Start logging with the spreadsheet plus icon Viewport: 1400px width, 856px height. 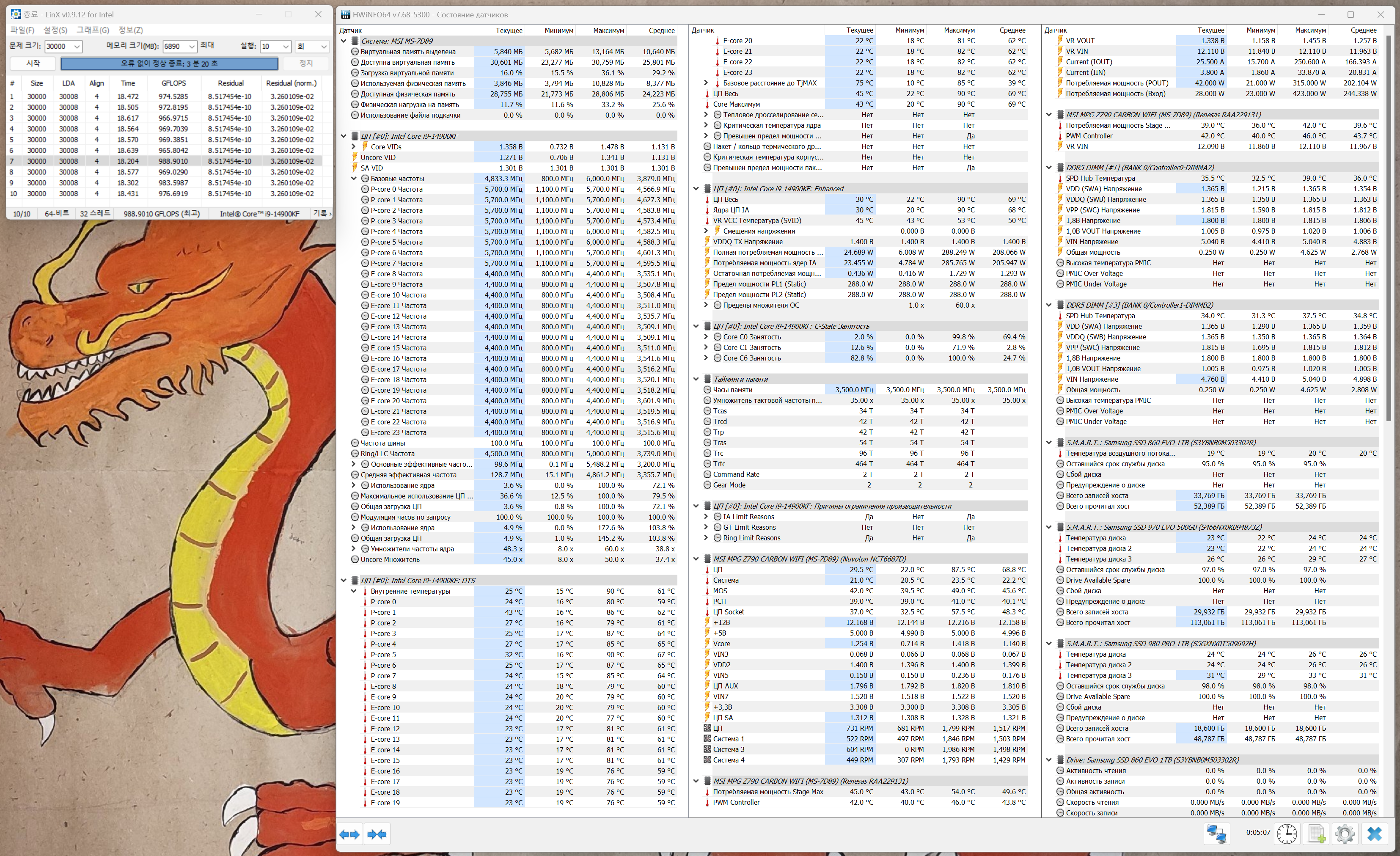[1317, 833]
